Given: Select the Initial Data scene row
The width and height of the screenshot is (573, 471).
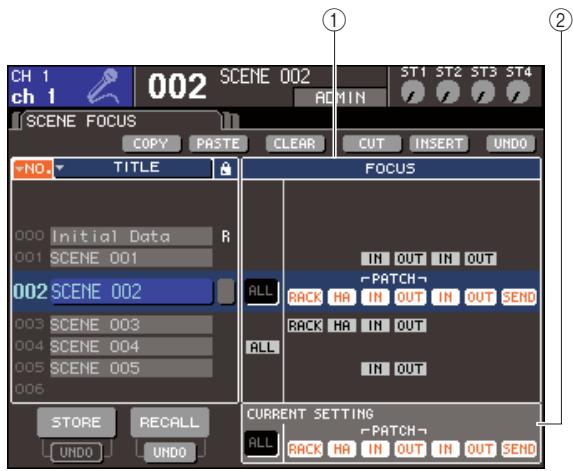Looking at the screenshot, I should click(131, 236).
